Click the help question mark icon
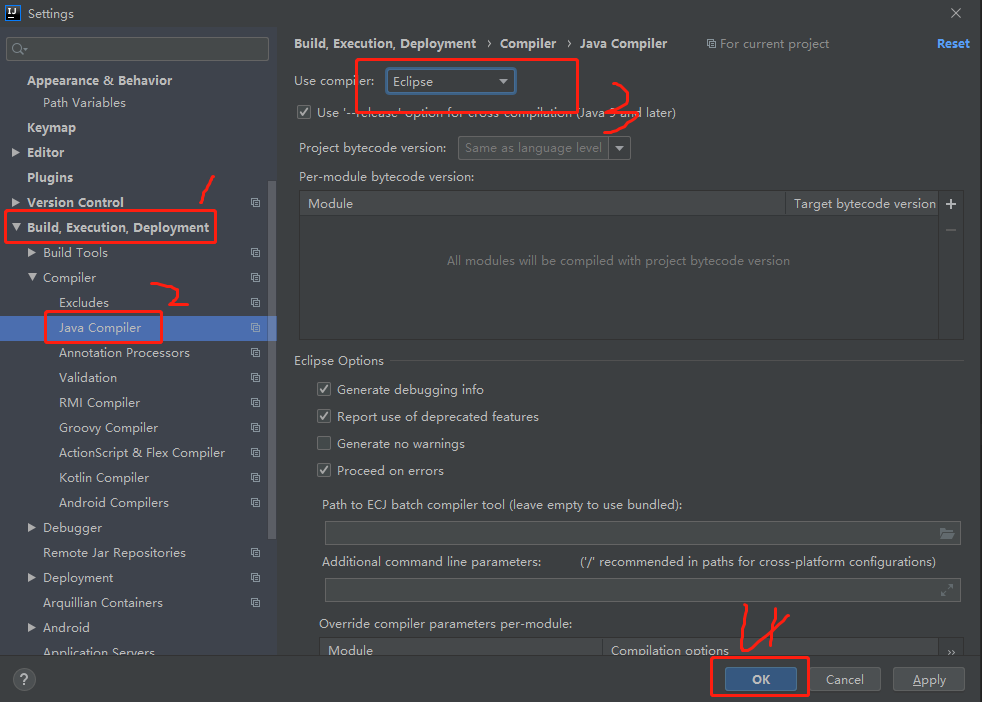982x702 pixels. pyautogui.click(x=25, y=679)
